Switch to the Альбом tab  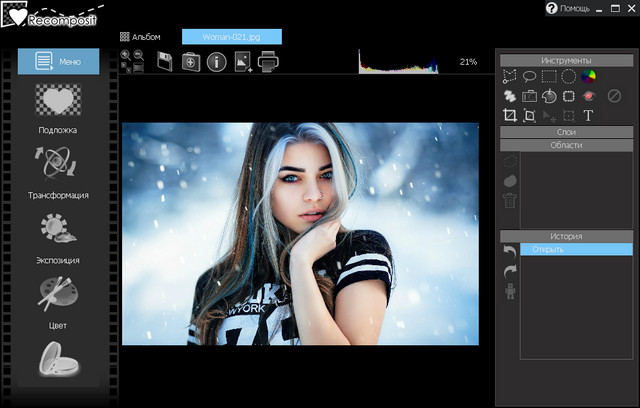click(139, 37)
